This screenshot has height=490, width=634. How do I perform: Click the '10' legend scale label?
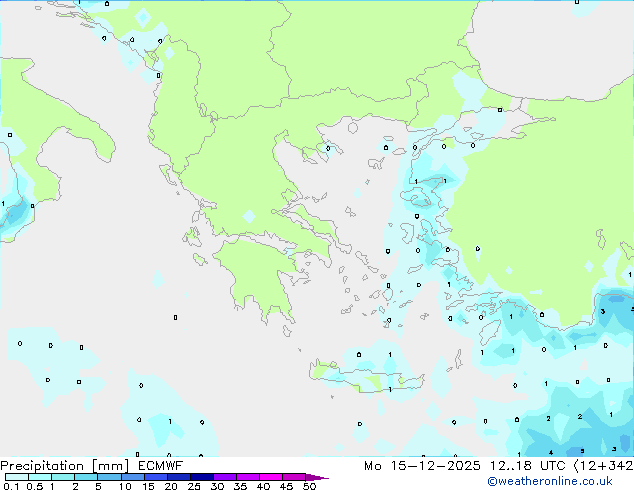pos(125,486)
